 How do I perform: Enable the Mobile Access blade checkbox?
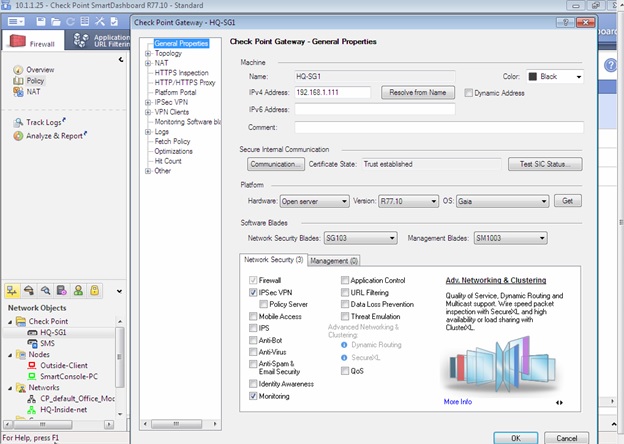tap(253, 316)
